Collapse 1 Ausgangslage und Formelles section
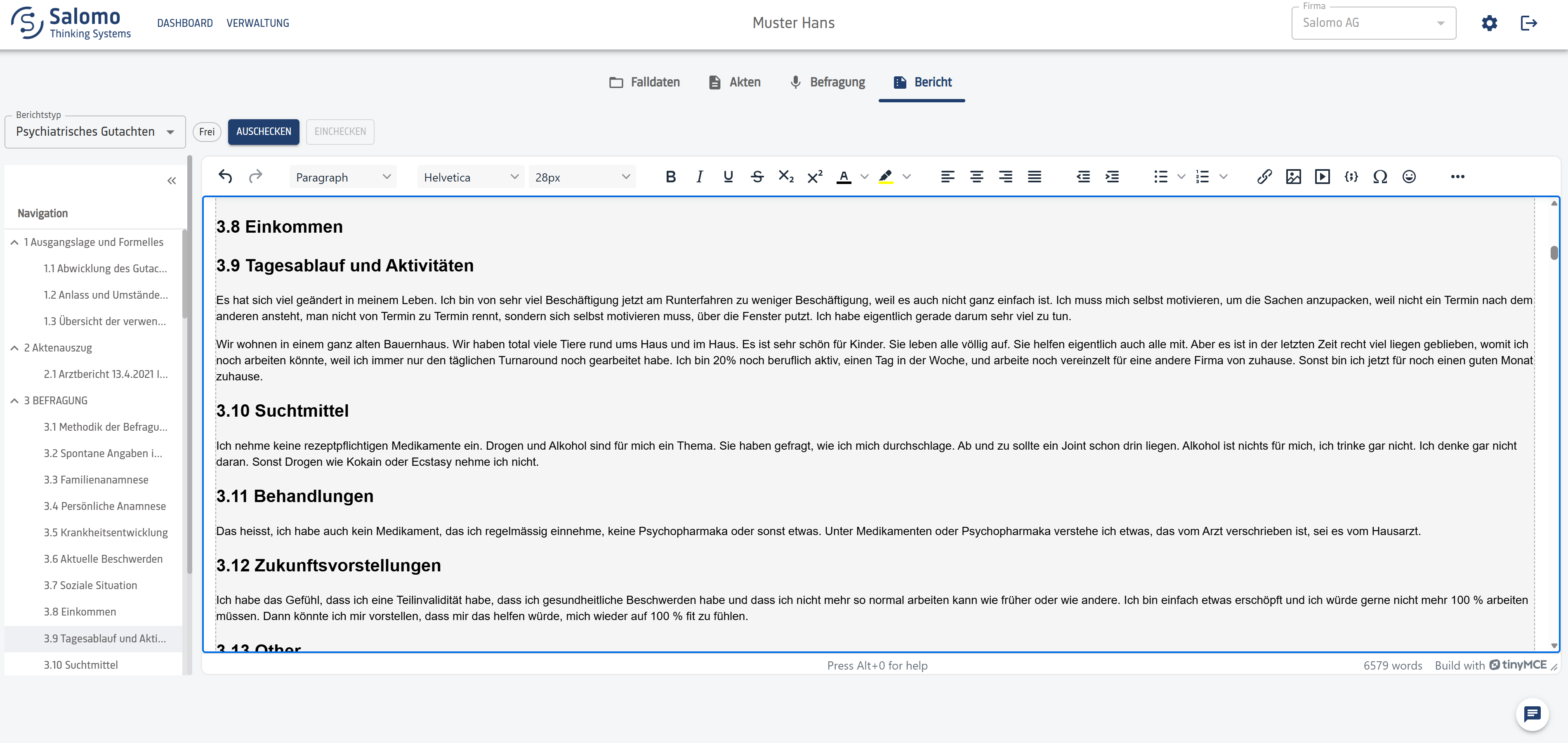 point(14,242)
